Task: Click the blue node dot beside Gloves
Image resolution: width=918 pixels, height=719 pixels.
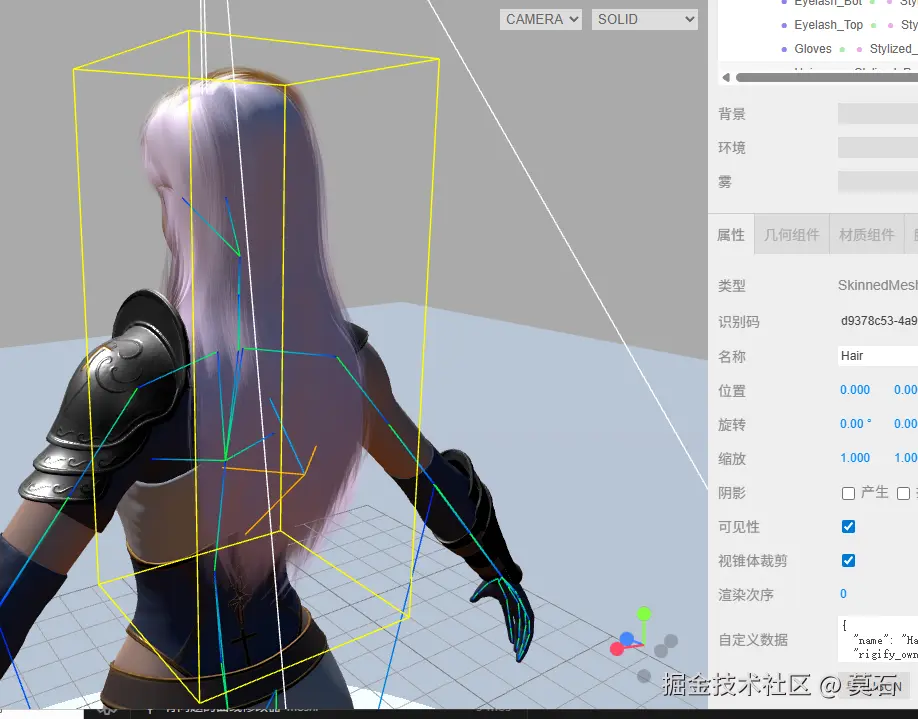Action: pos(783,48)
